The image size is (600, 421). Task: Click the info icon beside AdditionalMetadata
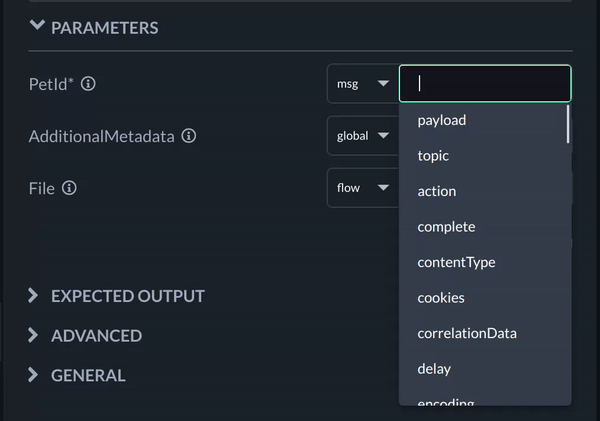tap(189, 136)
